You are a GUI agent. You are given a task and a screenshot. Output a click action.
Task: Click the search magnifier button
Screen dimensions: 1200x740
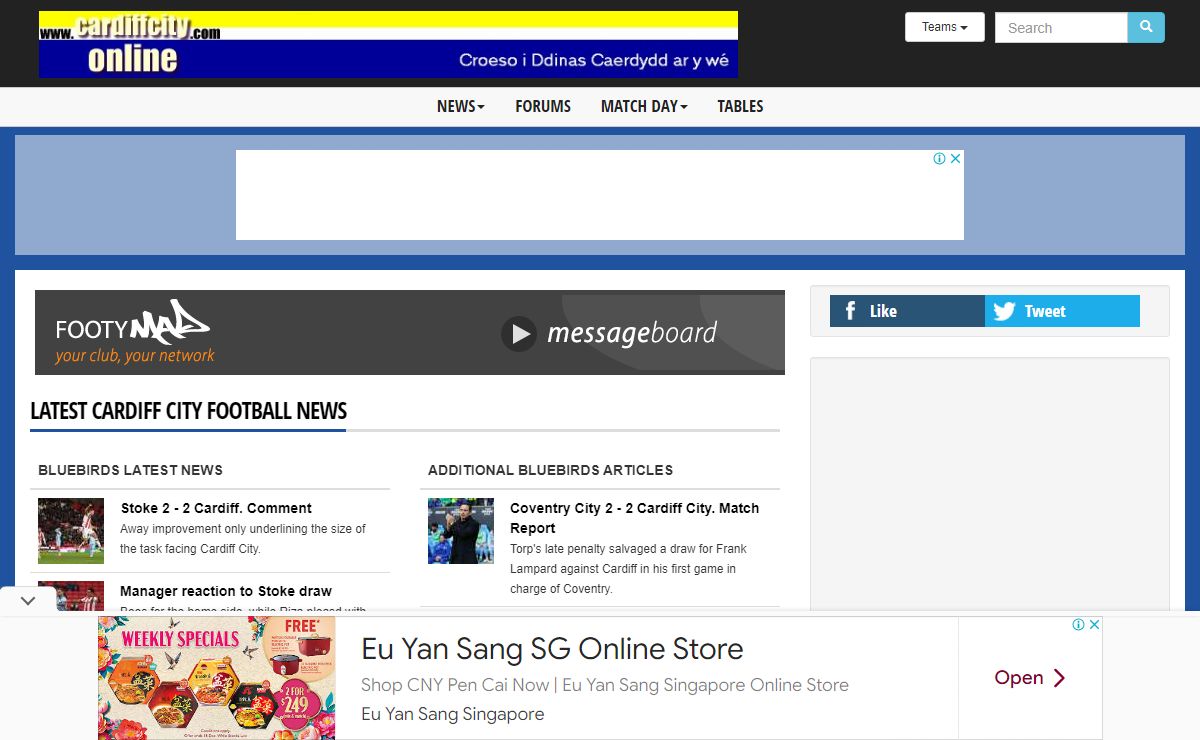(x=1146, y=27)
